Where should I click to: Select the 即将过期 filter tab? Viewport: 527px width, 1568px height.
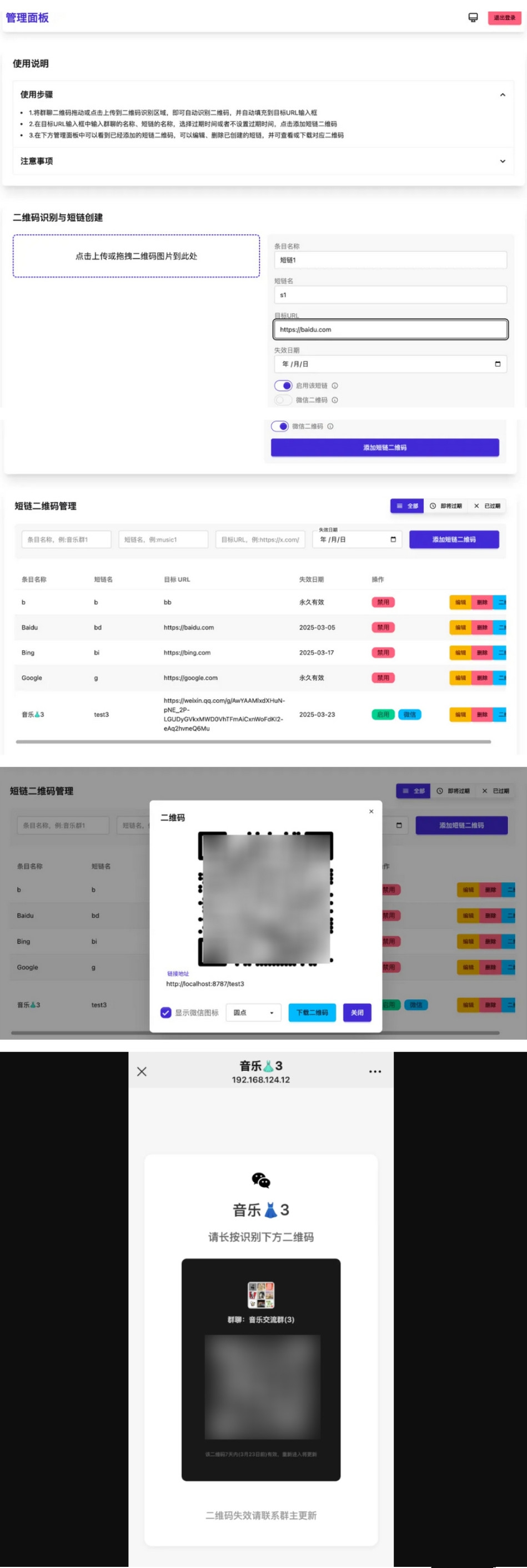coord(445,506)
